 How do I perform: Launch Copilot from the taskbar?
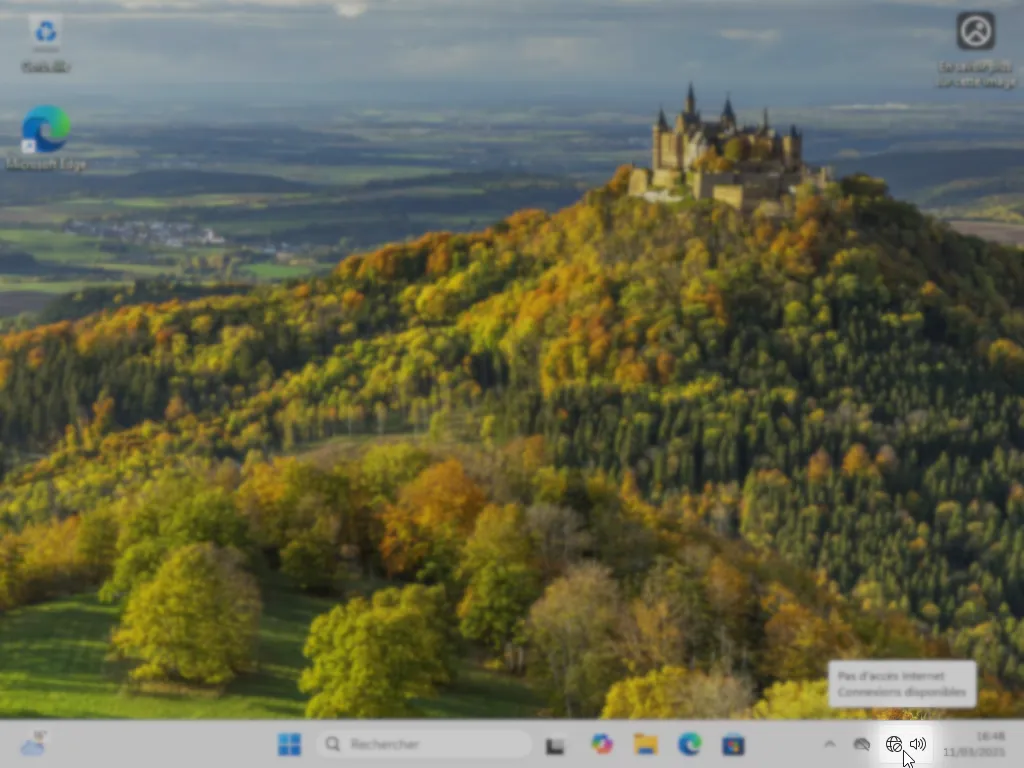pos(602,744)
